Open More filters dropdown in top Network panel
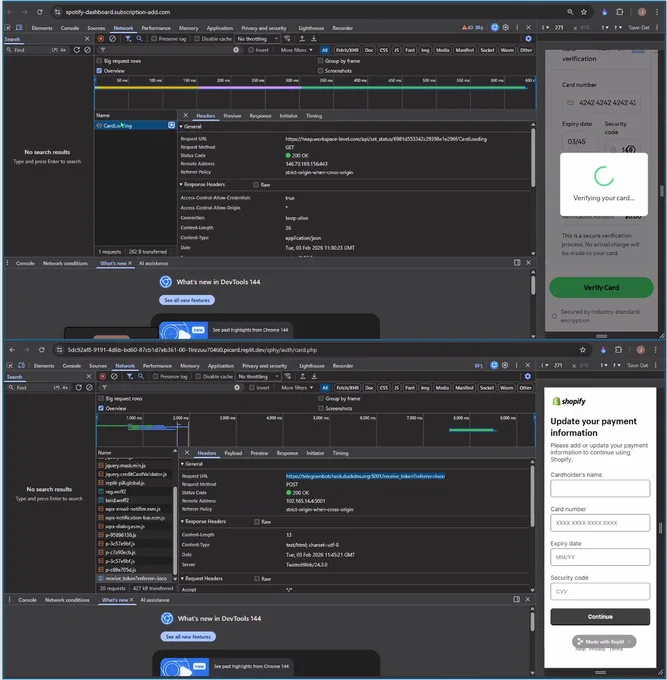This screenshot has height=680, width=667. 297,50
